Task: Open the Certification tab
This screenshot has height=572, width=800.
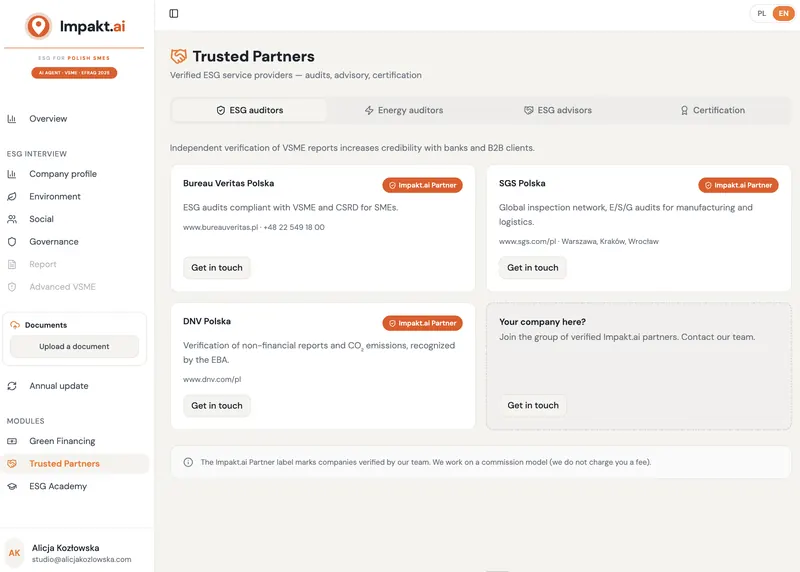Action: tap(712, 110)
